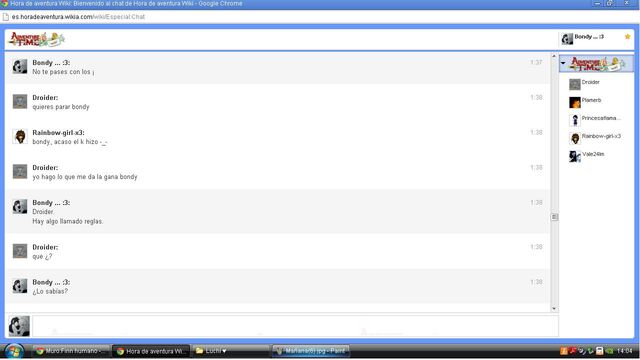Click the Droider username in the sidebar list
The image size is (640, 360).
point(591,82)
